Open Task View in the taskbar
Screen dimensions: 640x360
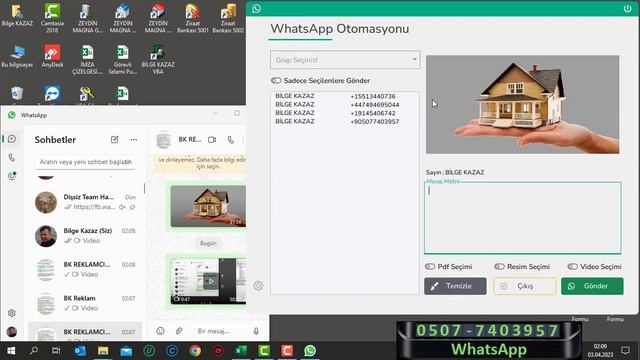tap(56, 351)
